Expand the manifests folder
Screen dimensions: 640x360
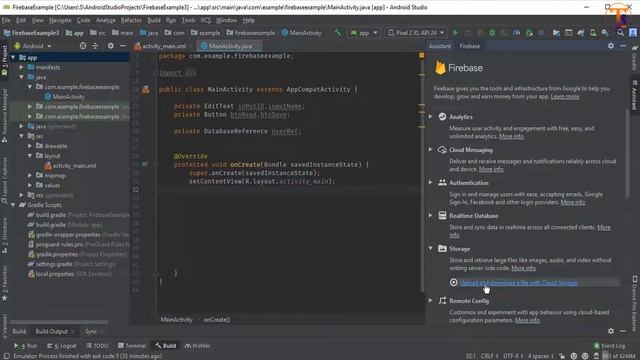tap(22, 67)
